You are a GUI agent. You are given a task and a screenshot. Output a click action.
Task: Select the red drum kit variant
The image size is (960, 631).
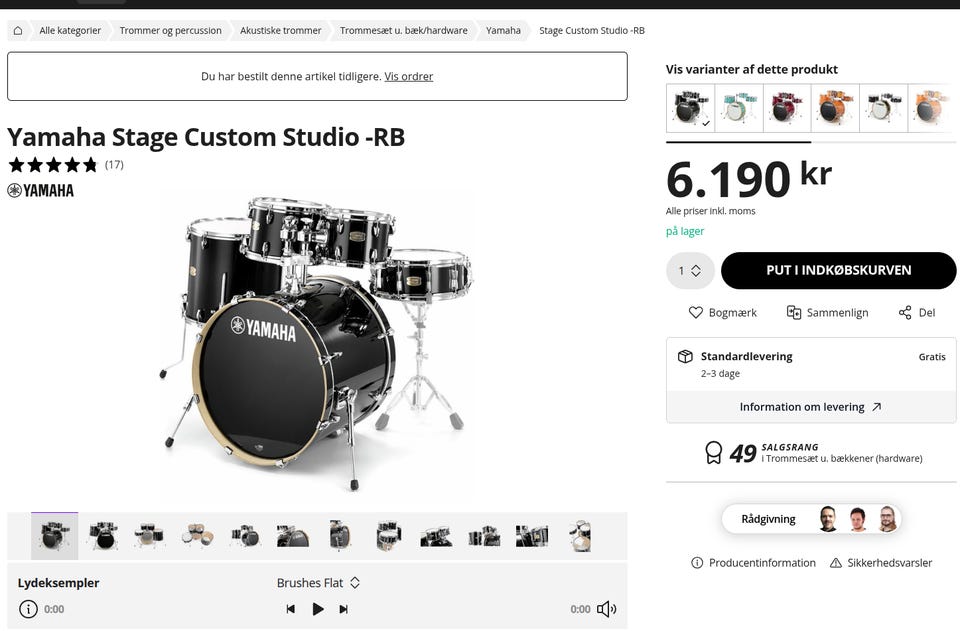coord(786,108)
